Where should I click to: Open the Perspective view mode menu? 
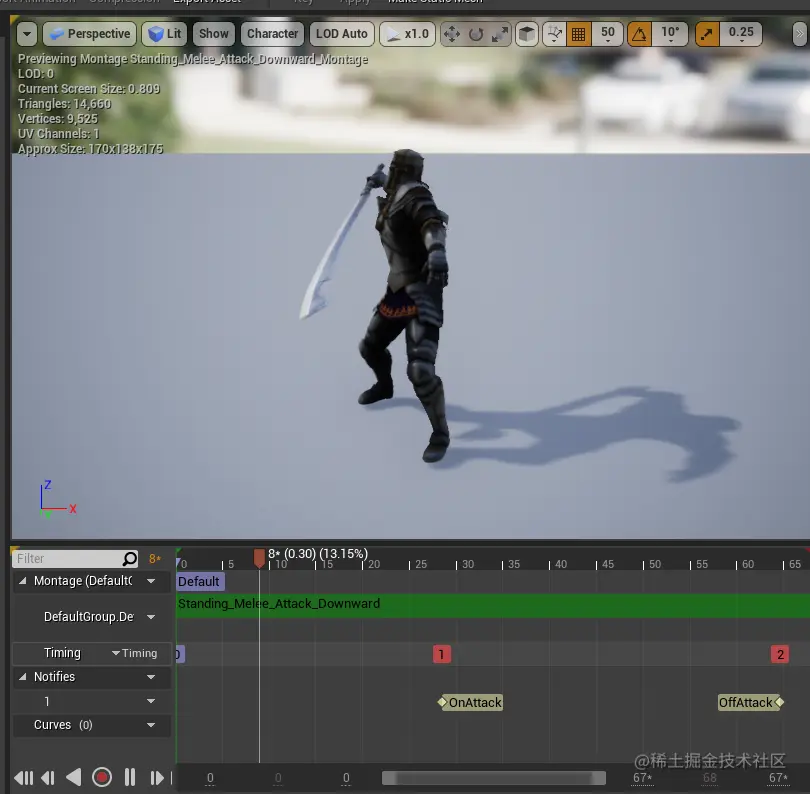(x=90, y=34)
